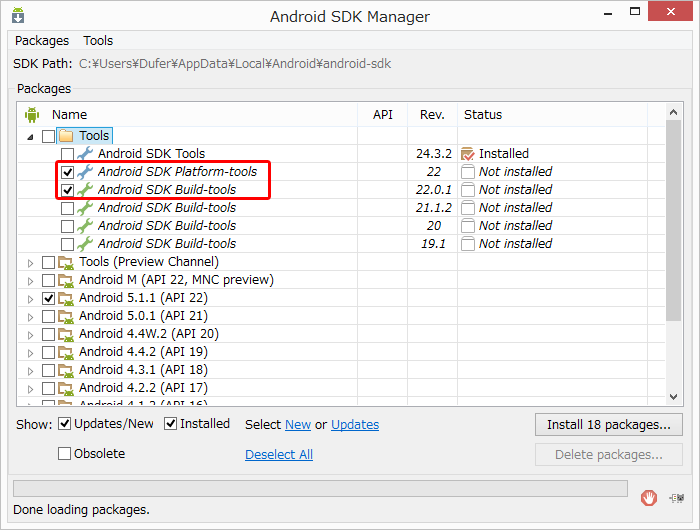Image resolution: width=700 pixels, height=530 pixels.
Task: Check Build-tools 21.1.2 checkbox
Action: 67,209
